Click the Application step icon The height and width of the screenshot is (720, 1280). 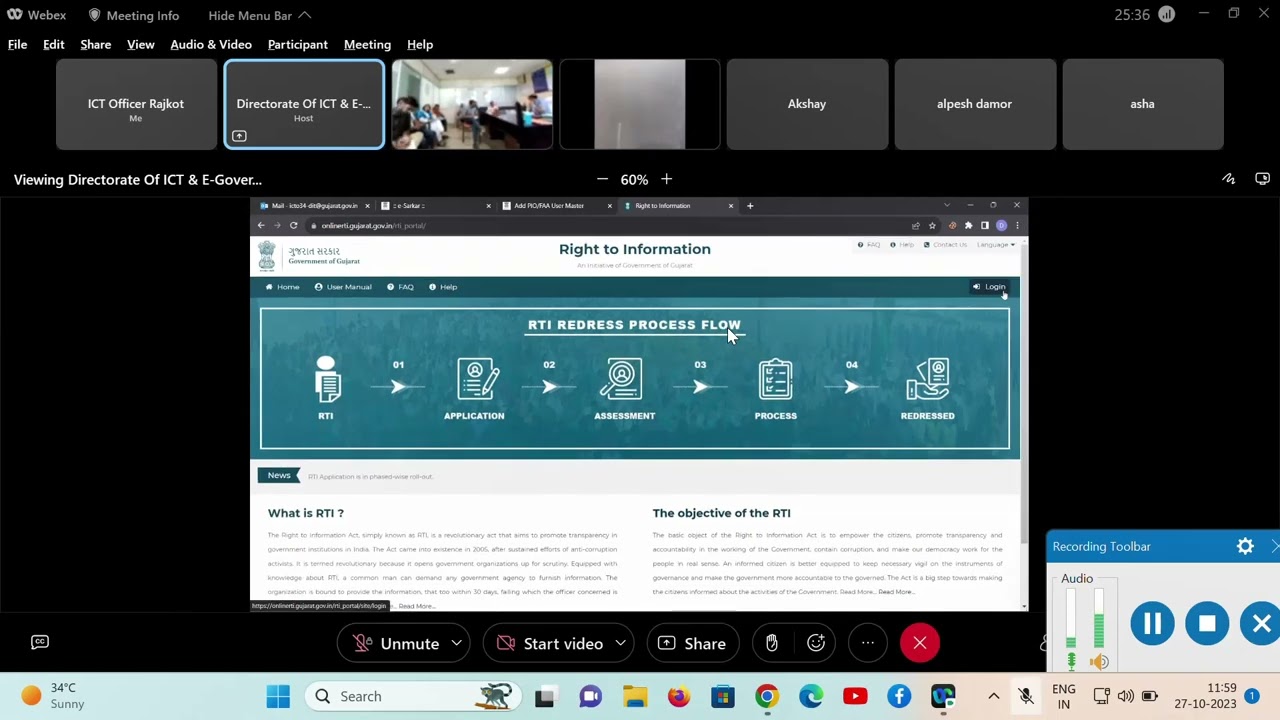click(x=477, y=379)
